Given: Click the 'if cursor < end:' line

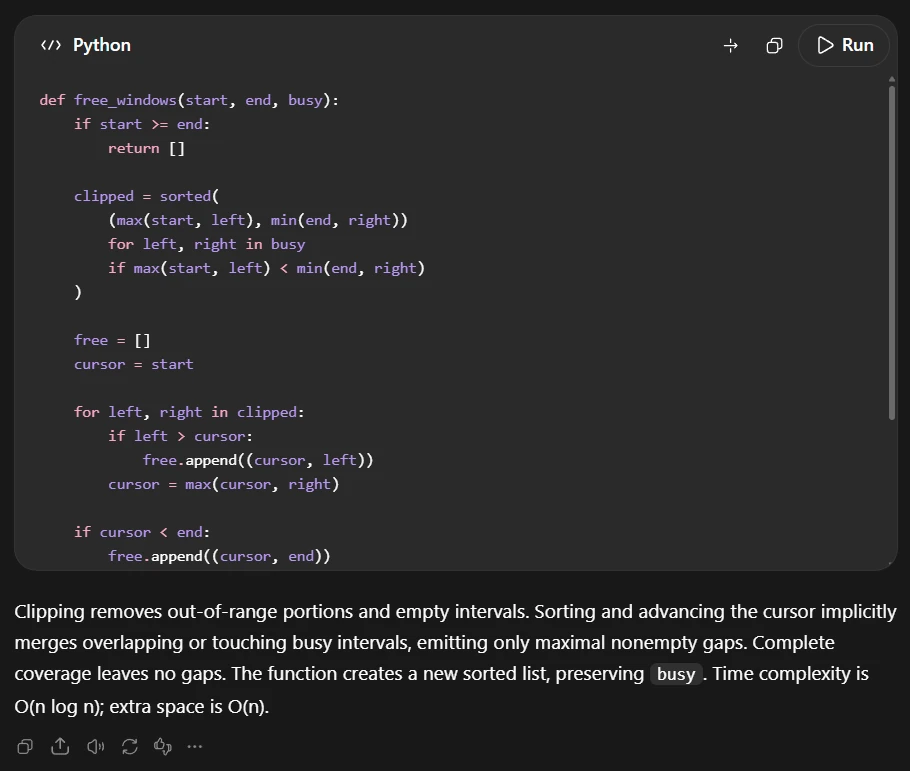Looking at the screenshot, I should click(x=142, y=532).
